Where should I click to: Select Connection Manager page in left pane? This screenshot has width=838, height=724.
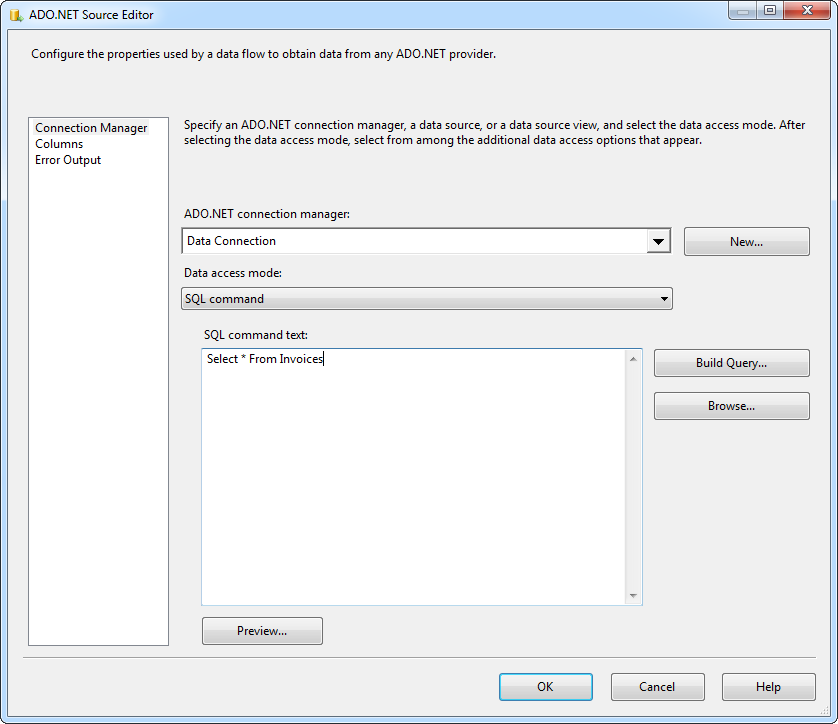[91, 128]
